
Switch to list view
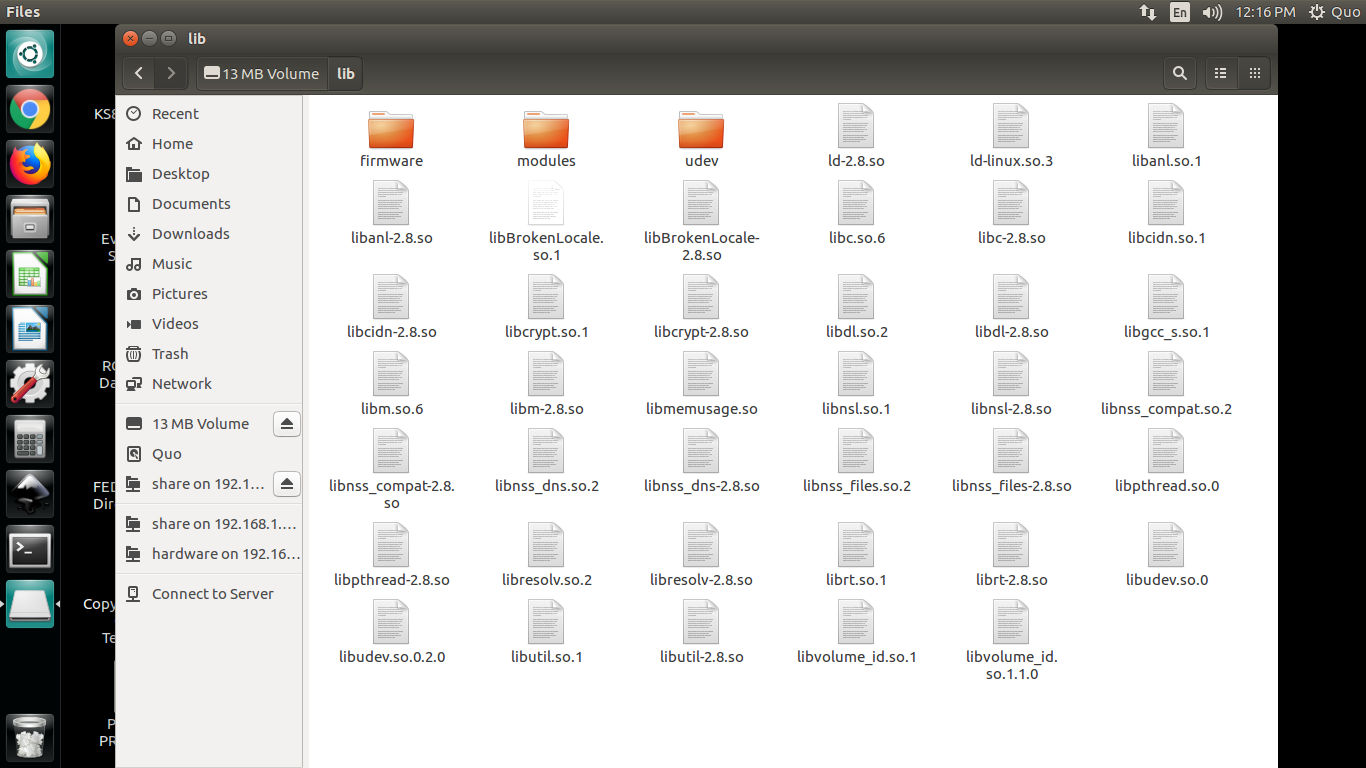[x=1220, y=73]
